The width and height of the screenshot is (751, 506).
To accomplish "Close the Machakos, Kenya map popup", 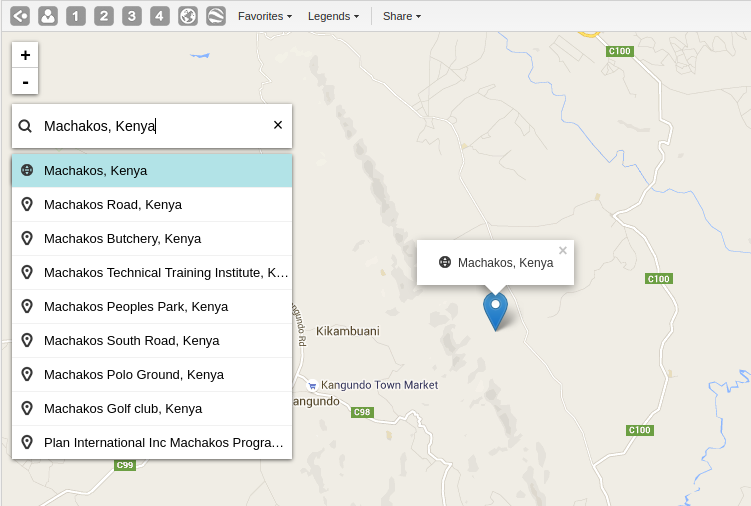I will click(563, 250).
